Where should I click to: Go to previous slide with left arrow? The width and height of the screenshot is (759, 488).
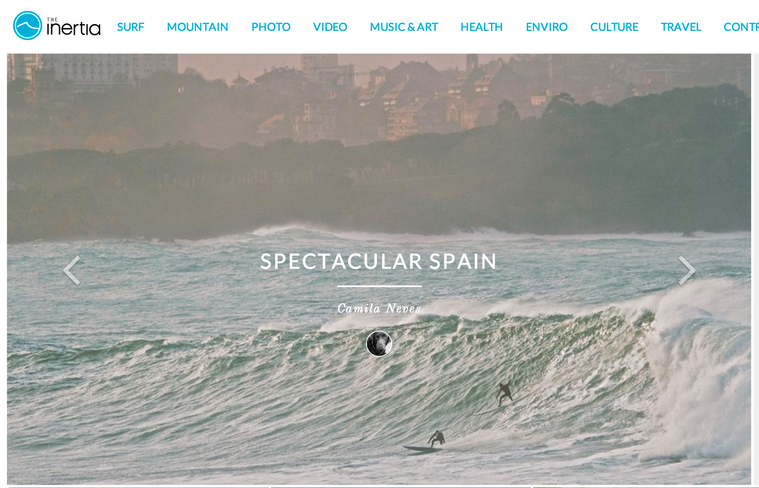pos(72,270)
